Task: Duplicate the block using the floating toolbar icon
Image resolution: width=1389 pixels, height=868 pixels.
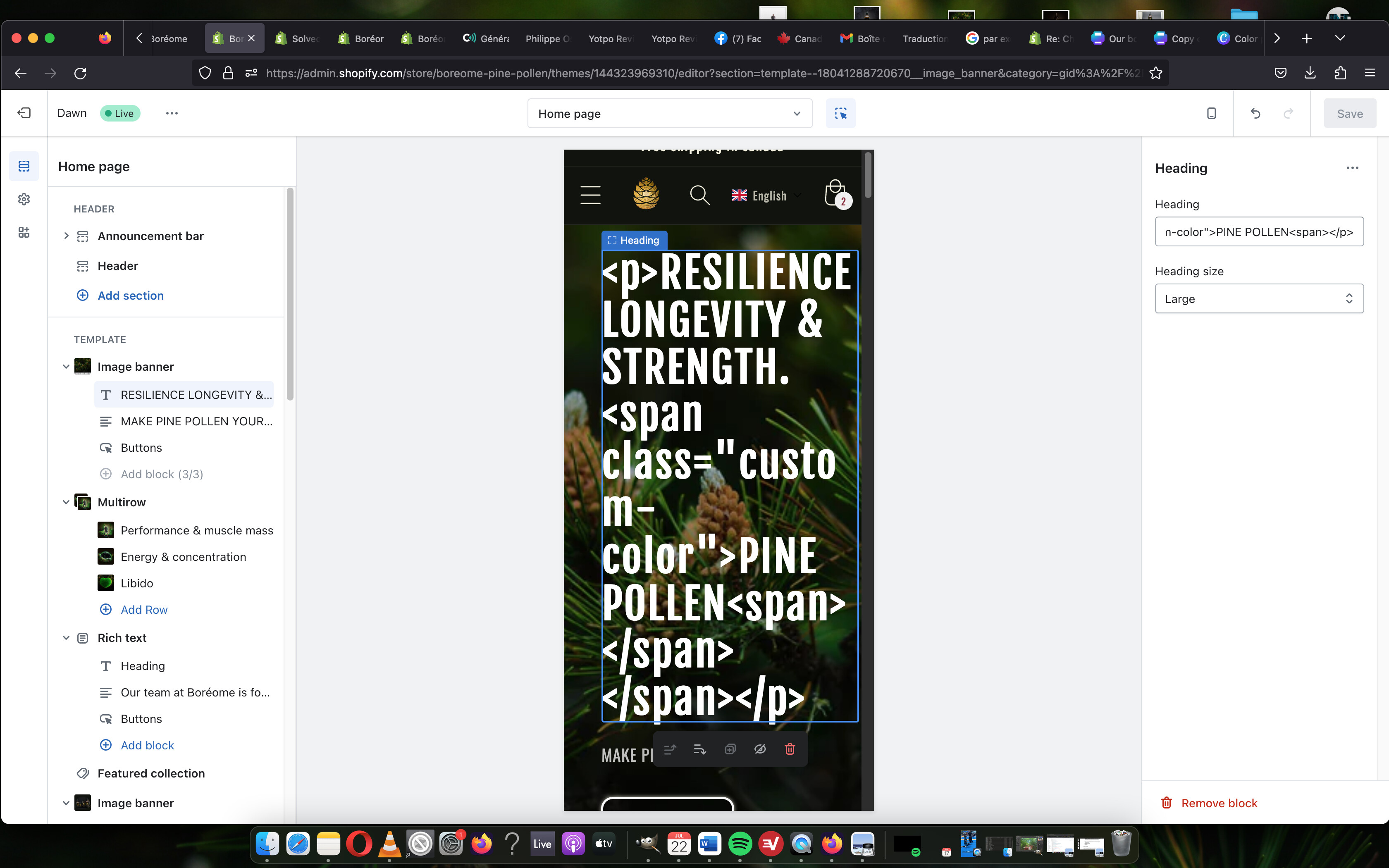Action: click(x=730, y=749)
